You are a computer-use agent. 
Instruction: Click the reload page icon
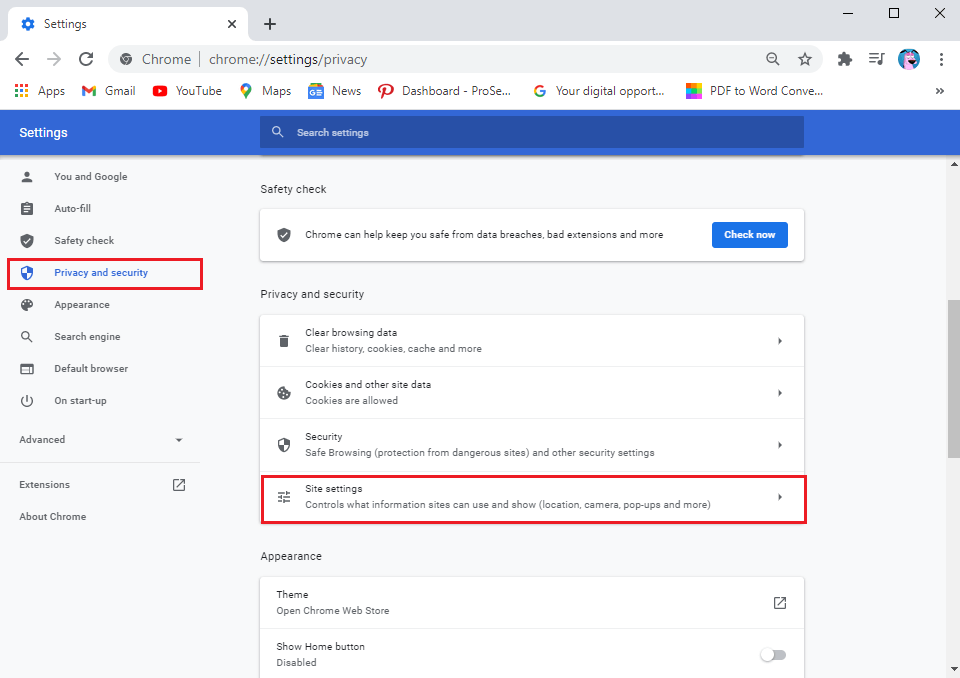coord(86,59)
